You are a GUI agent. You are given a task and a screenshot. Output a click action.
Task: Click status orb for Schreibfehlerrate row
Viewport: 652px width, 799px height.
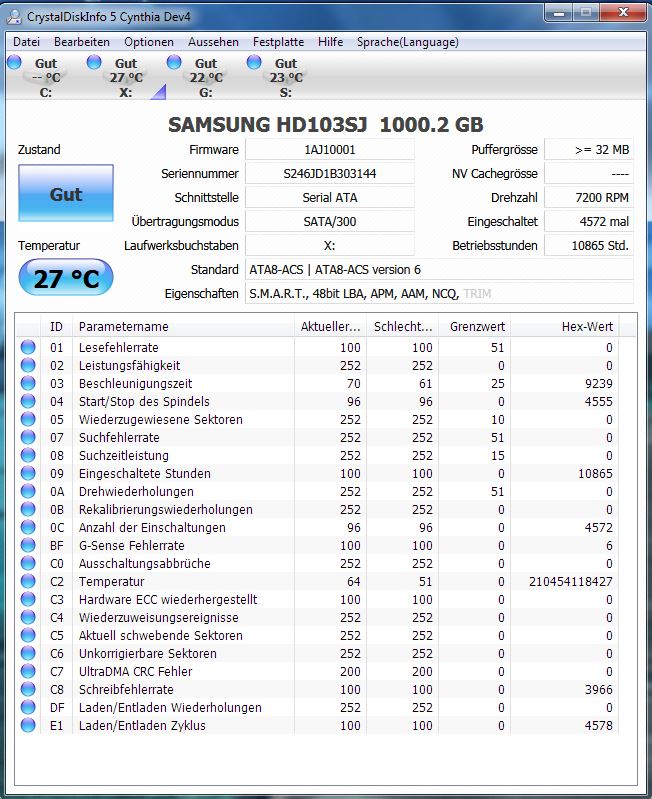[28, 689]
